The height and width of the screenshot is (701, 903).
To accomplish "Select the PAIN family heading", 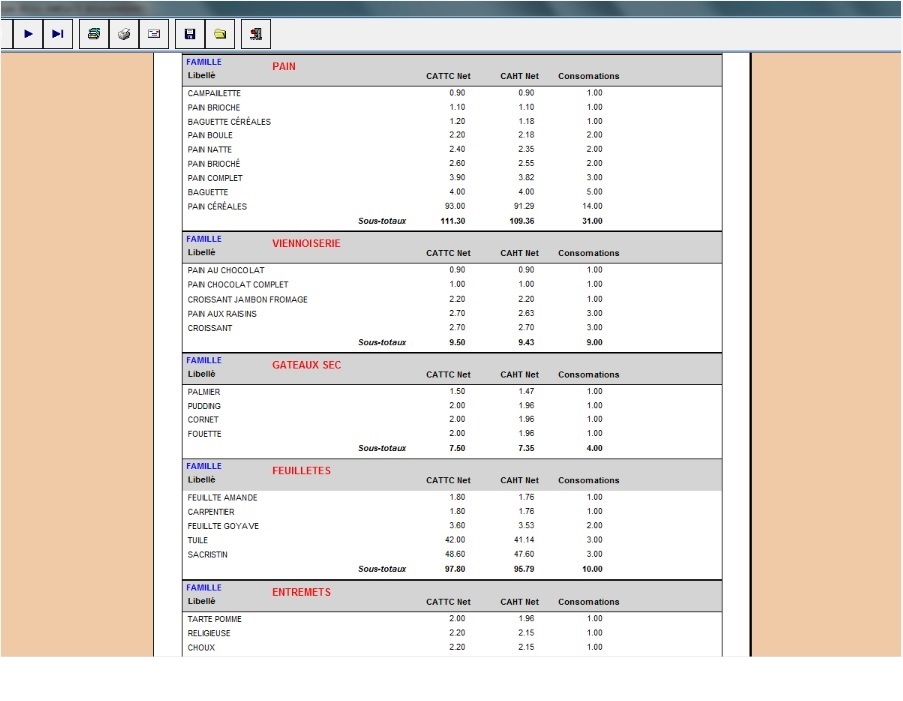I will [x=284, y=66].
